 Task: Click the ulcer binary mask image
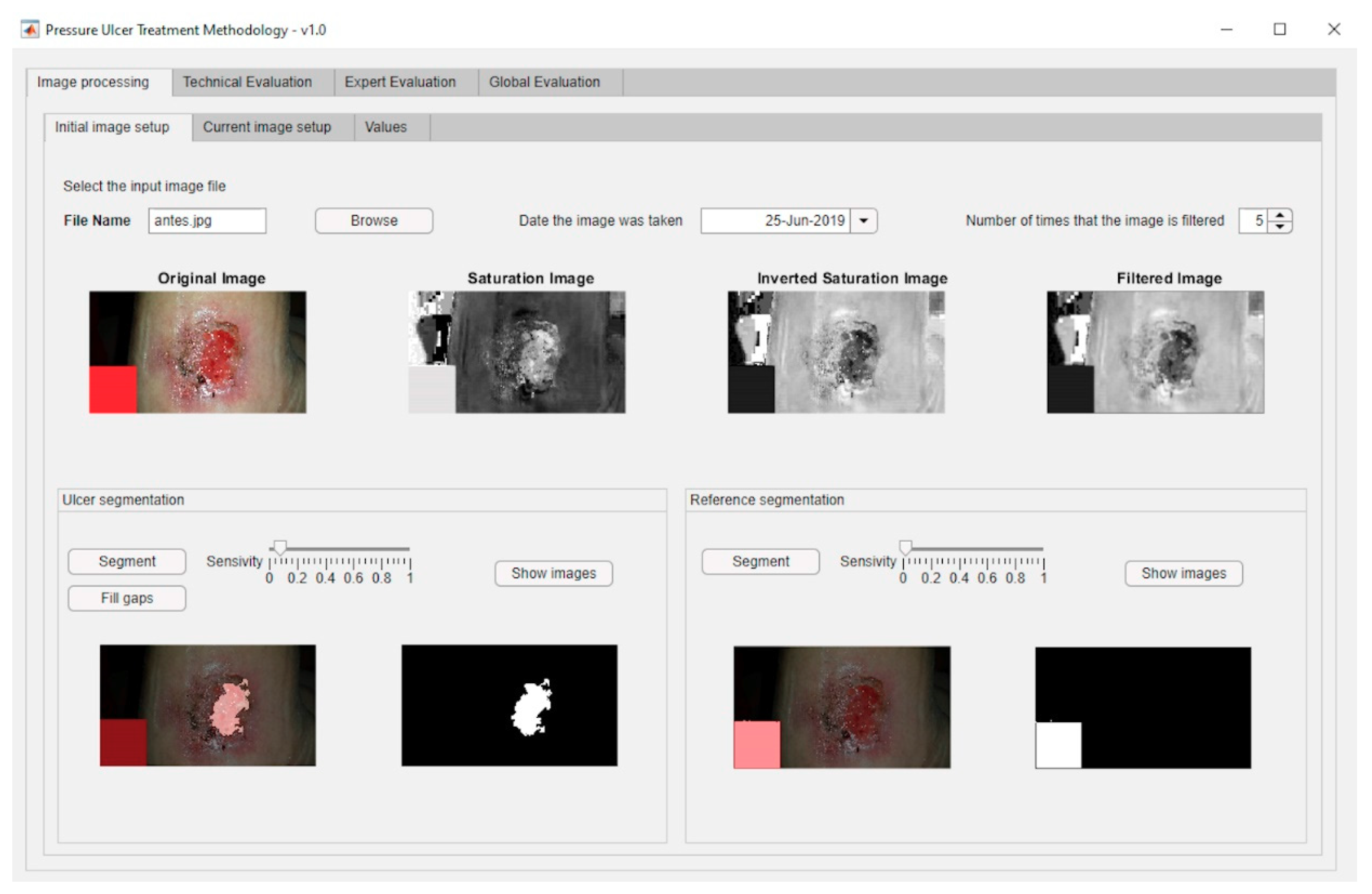[x=509, y=706]
